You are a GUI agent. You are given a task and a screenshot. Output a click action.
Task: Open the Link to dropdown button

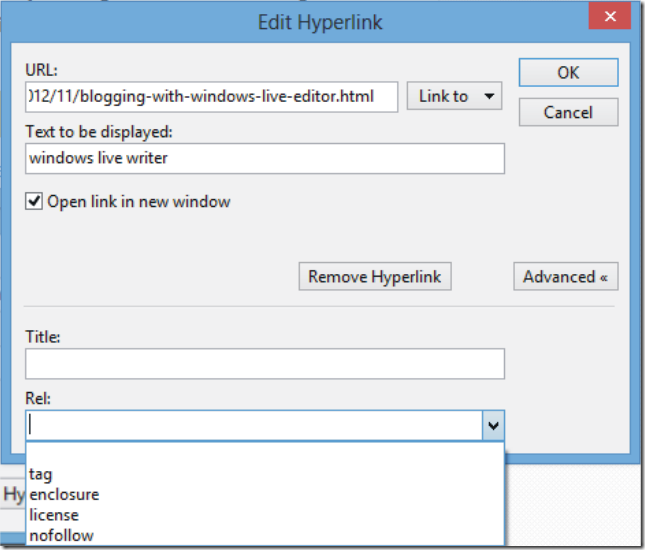[454, 96]
